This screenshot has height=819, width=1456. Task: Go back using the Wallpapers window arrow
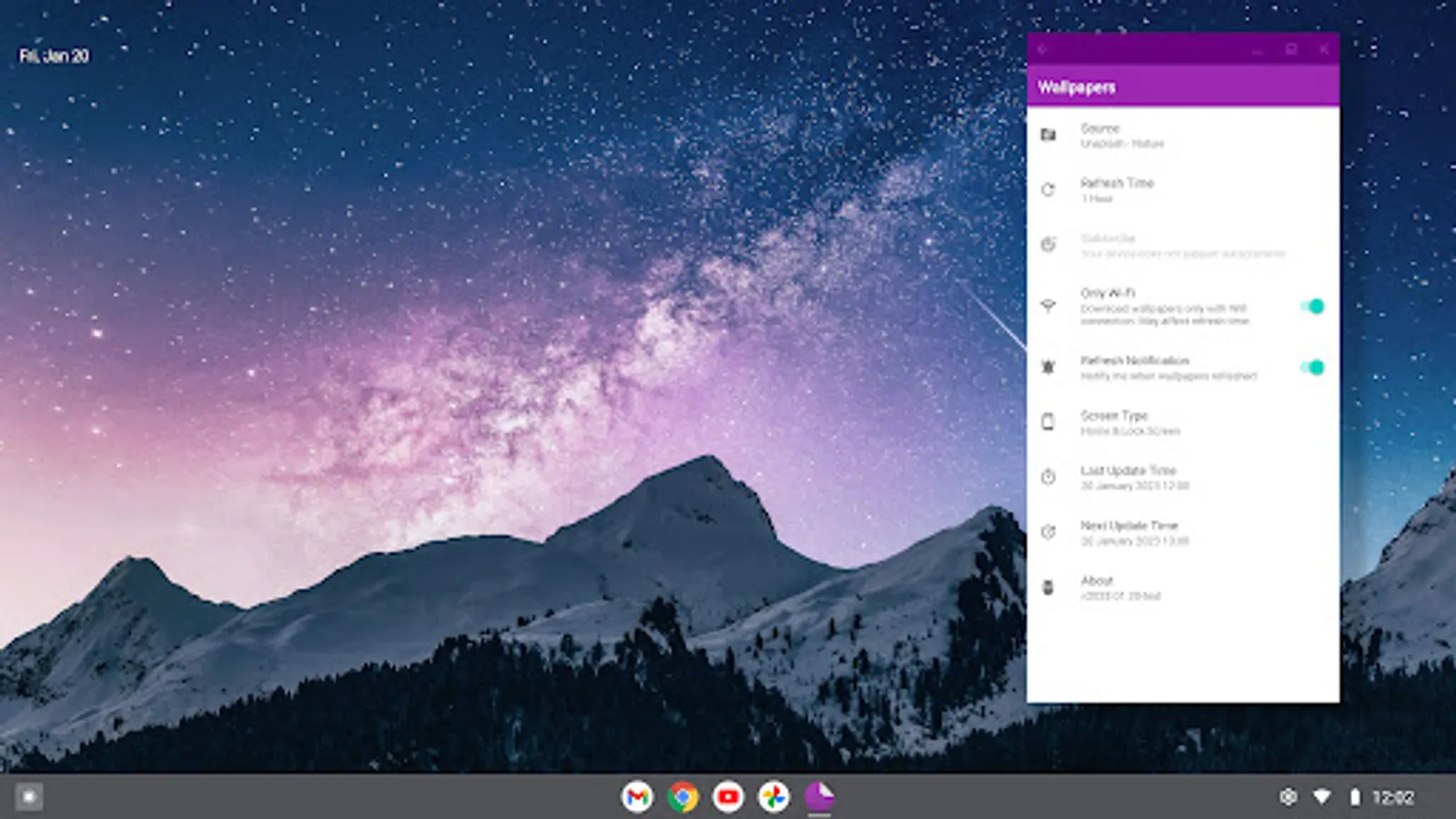click(x=1044, y=49)
